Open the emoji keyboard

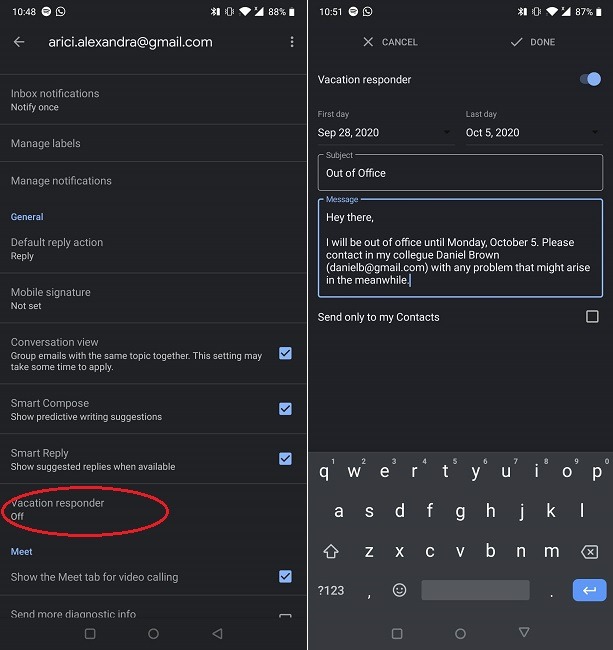tap(399, 590)
